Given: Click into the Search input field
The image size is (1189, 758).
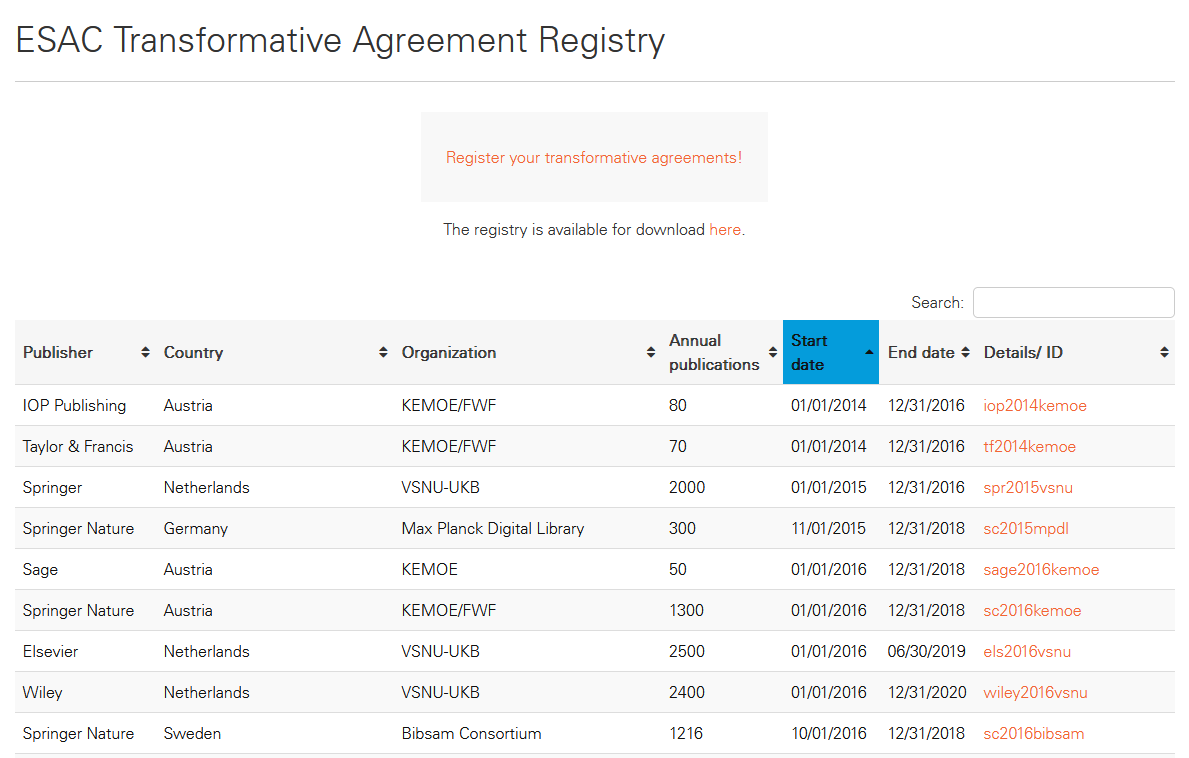Looking at the screenshot, I should (1073, 303).
